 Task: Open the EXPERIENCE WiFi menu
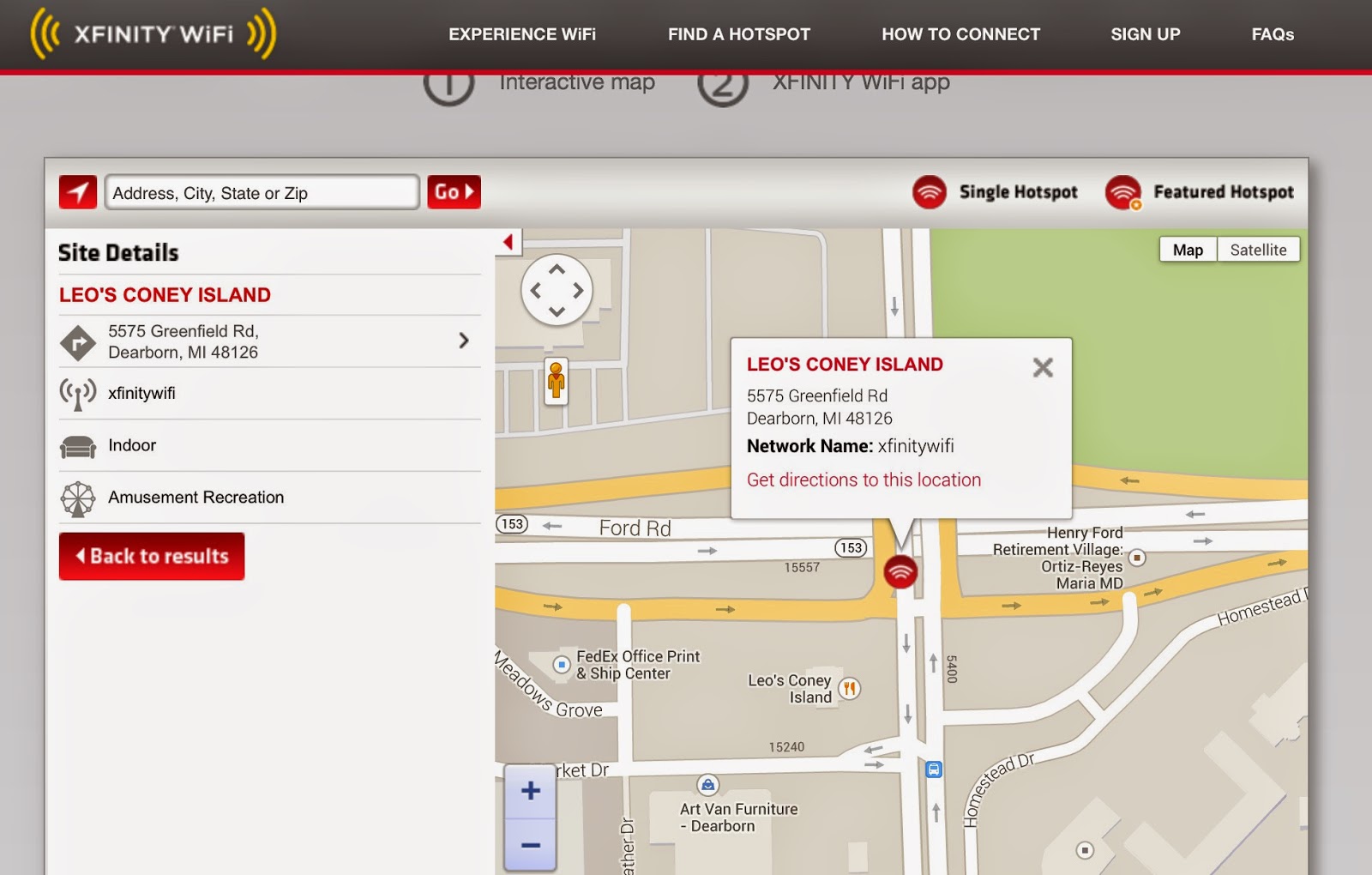click(522, 34)
